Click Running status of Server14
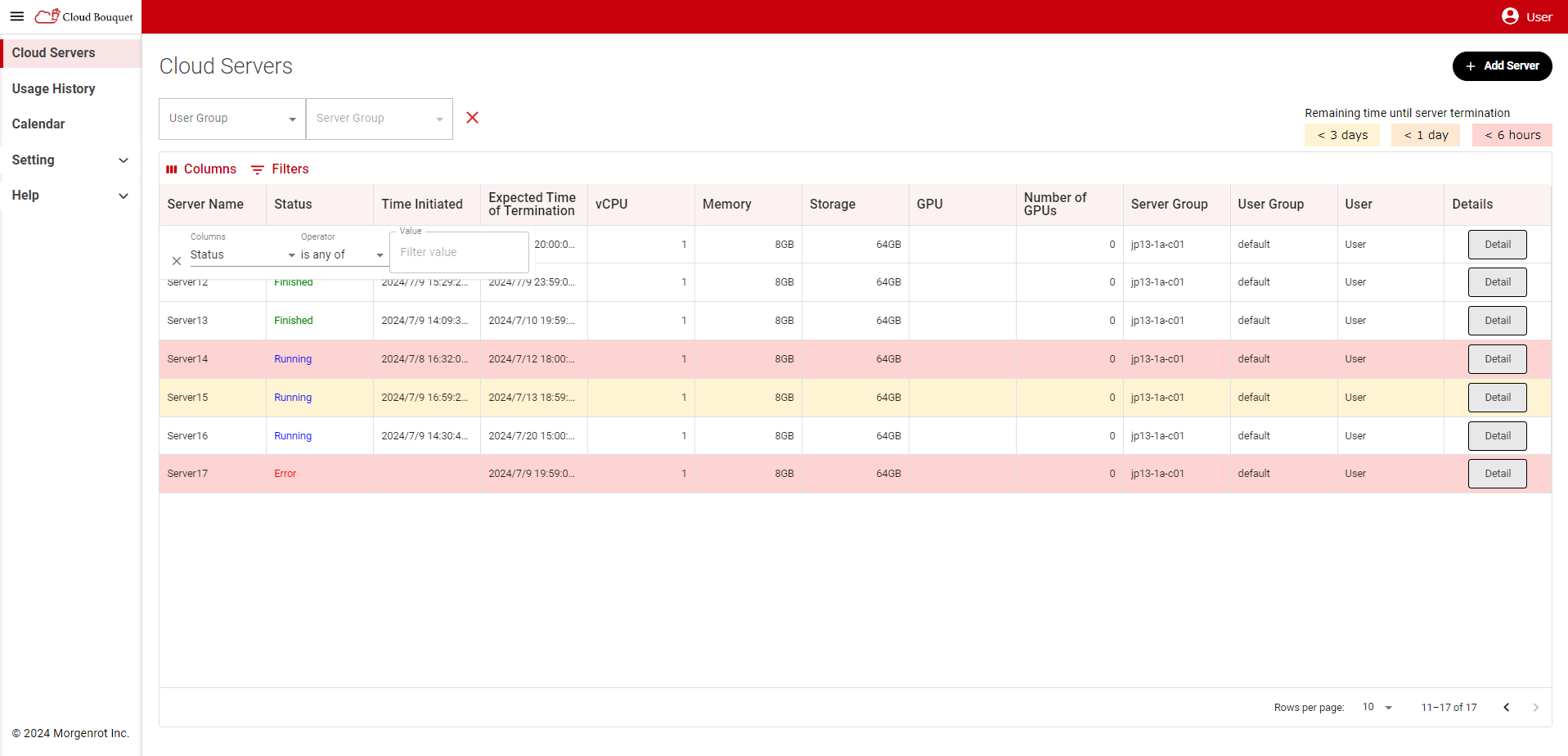The image size is (1568, 756). [x=293, y=359]
